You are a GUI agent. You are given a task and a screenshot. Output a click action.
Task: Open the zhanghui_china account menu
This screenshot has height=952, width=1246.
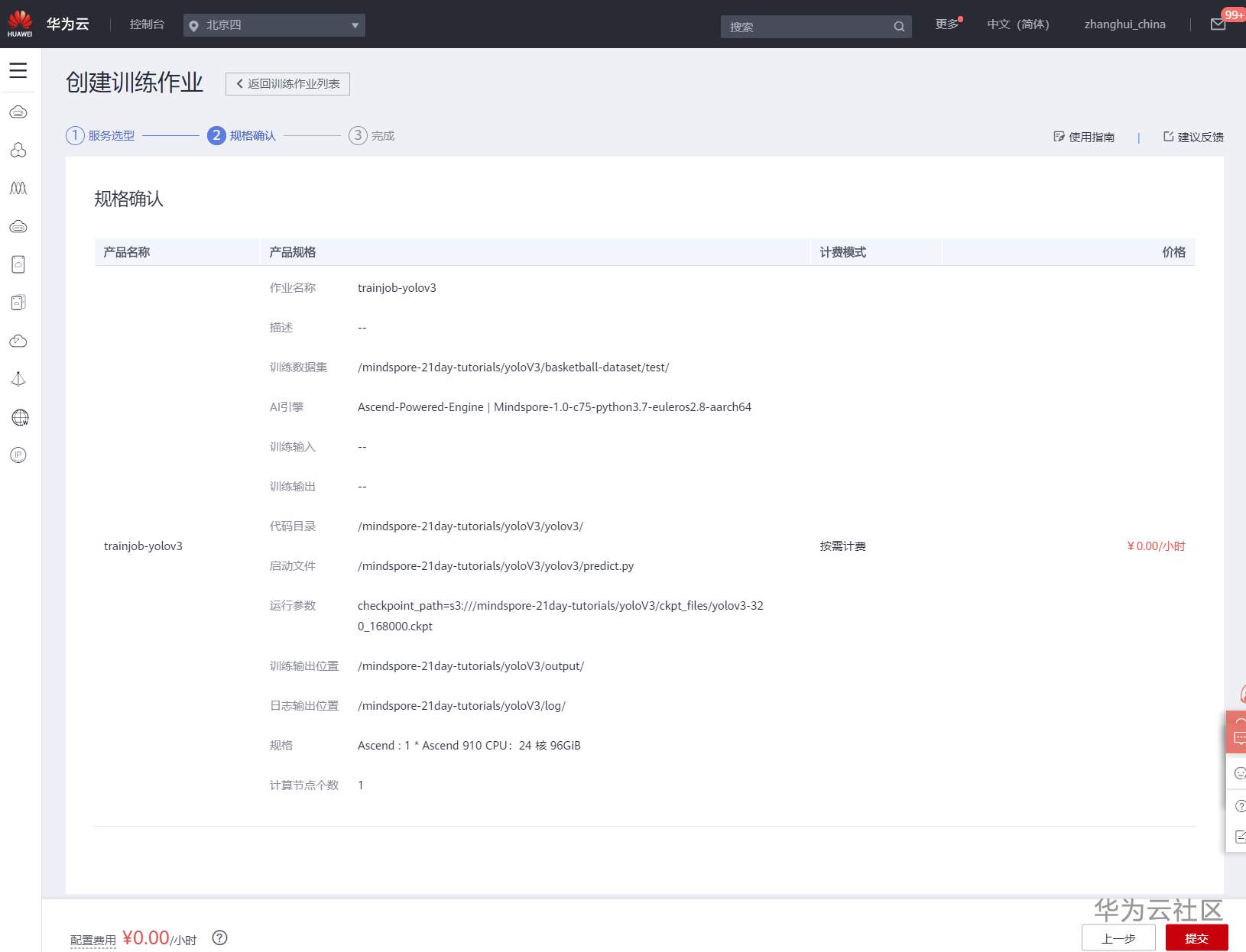click(x=1125, y=24)
